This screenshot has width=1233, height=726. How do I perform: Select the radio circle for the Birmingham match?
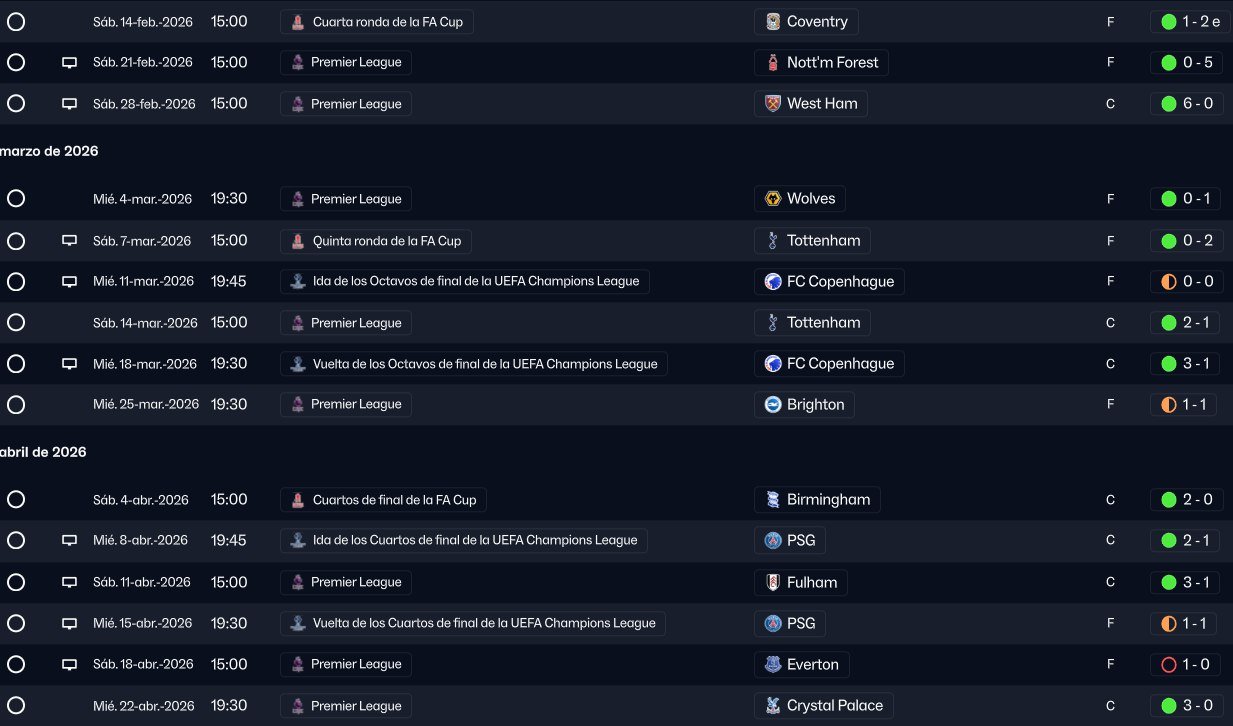point(16,500)
